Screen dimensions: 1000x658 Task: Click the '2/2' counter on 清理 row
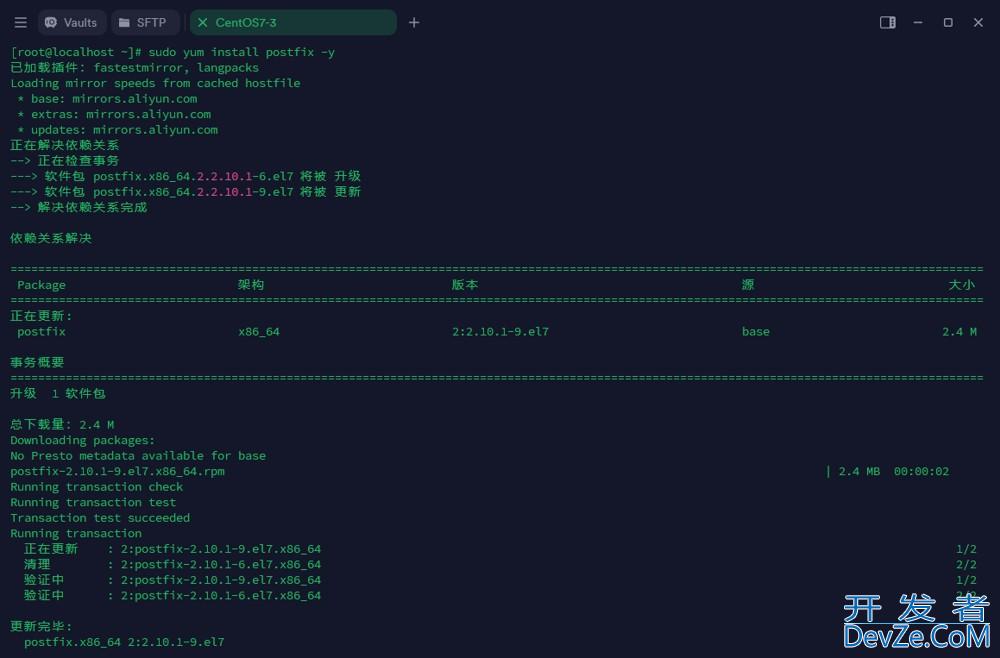[966, 564]
